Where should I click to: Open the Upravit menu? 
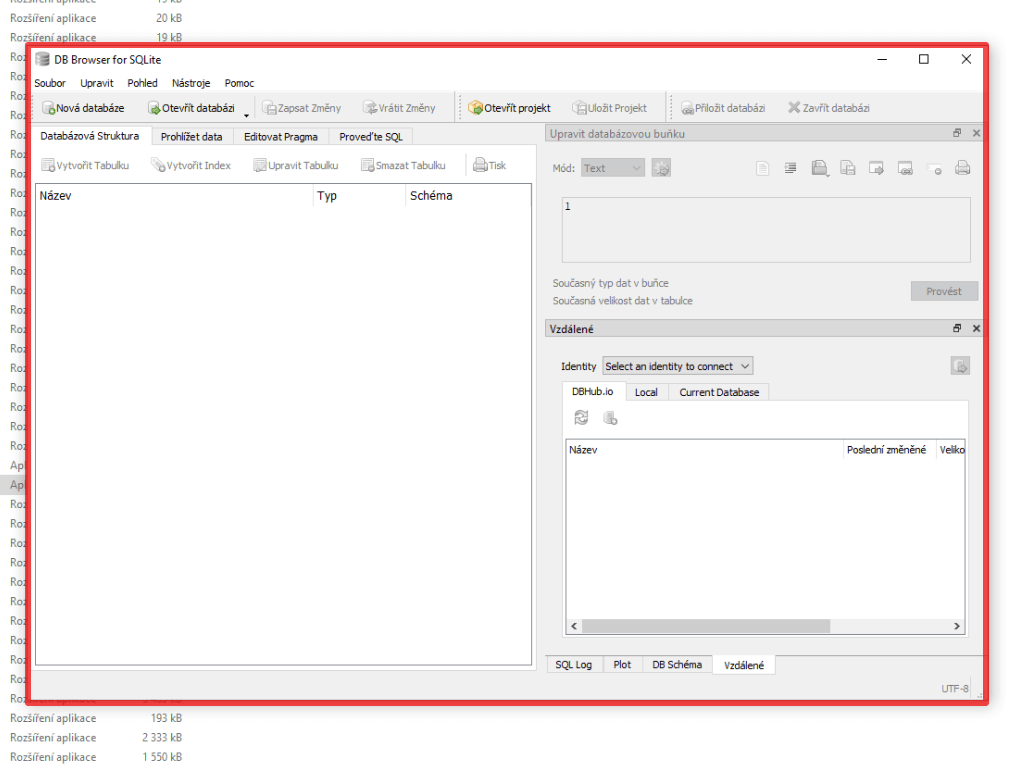[97, 84]
